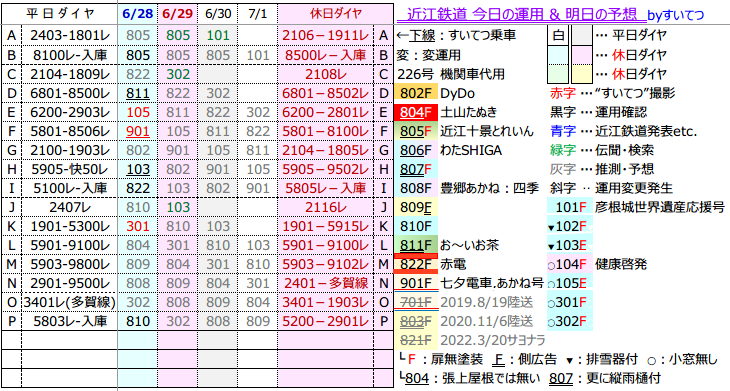This screenshot has height=391, width=730.
Task: Click the 802F DyDo legend cell
Action: pyautogui.click(x=416, y=93)
